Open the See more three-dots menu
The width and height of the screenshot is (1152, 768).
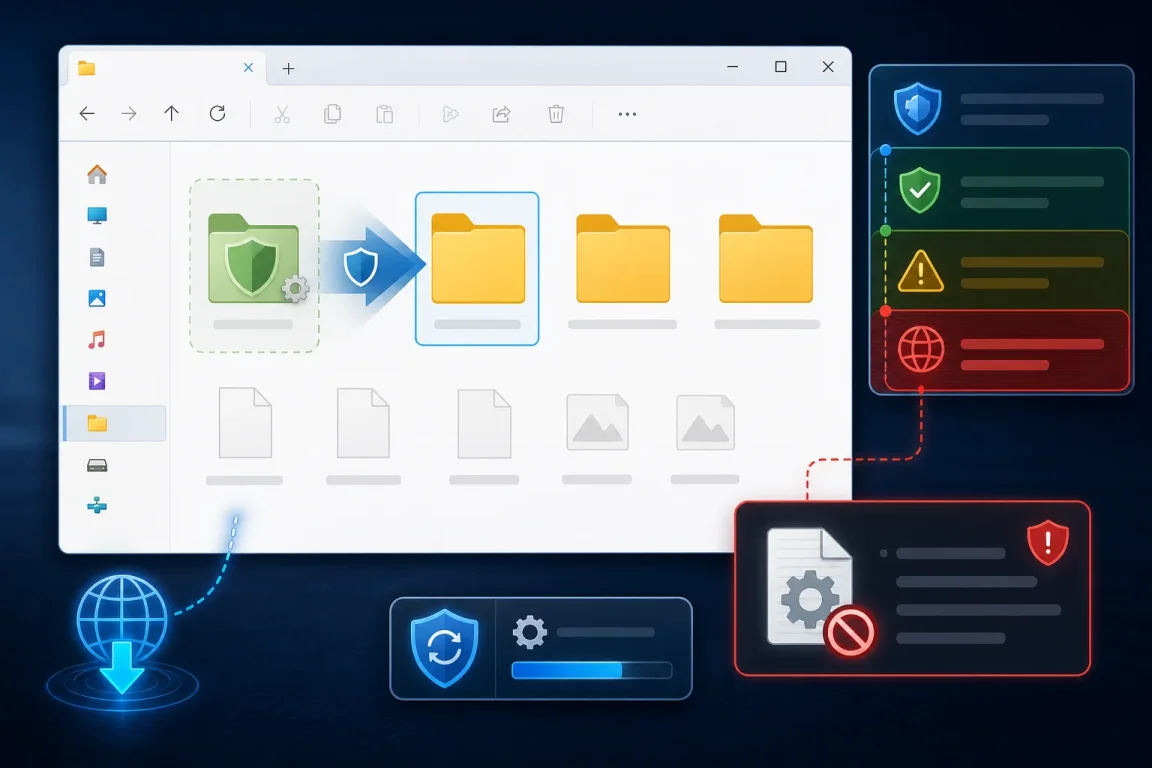627,114
